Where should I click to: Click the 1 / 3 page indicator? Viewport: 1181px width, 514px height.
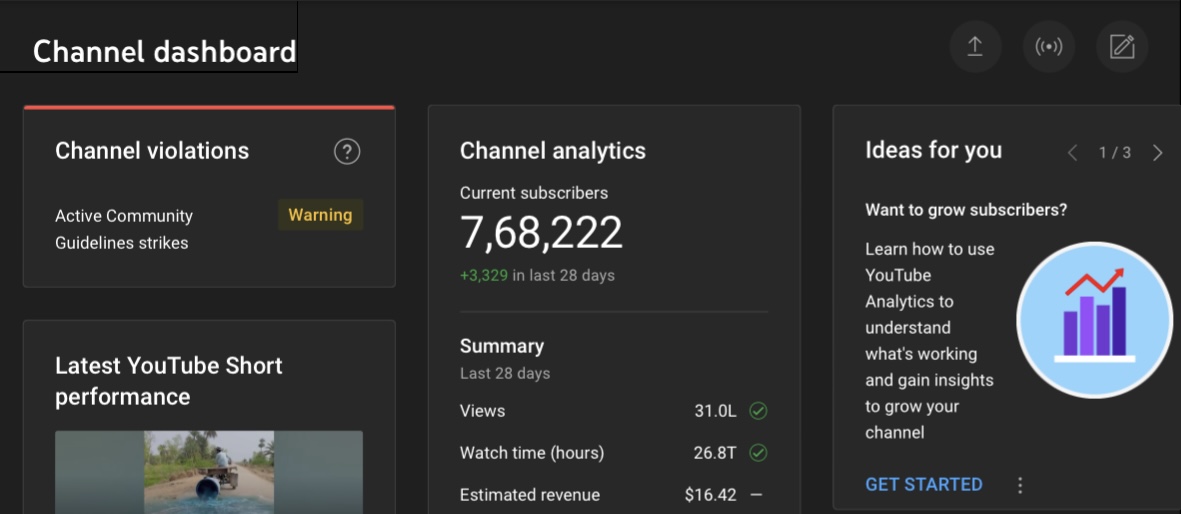pyautogui.click(x=1115, y=153)
